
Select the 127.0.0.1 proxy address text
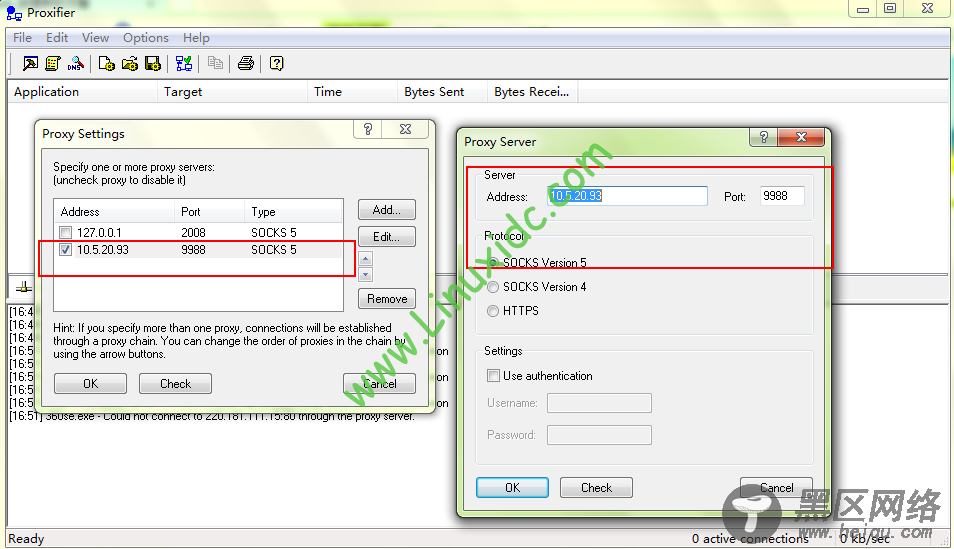click(99, 233)
